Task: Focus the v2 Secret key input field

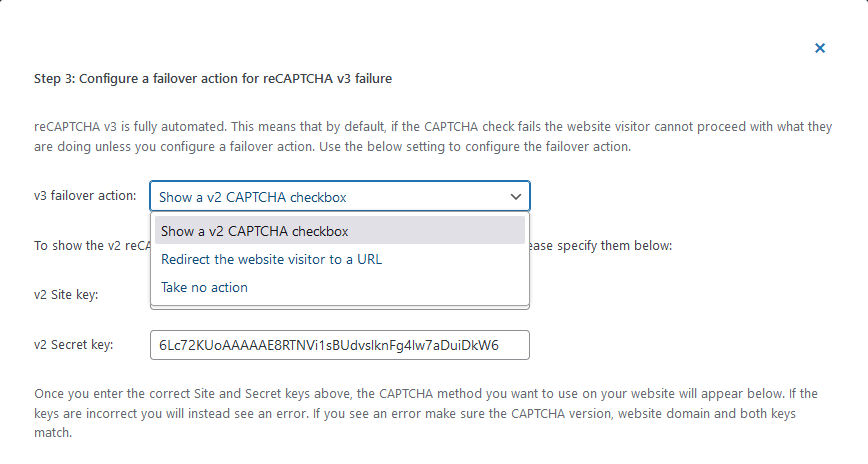Action: pos(340,345)
